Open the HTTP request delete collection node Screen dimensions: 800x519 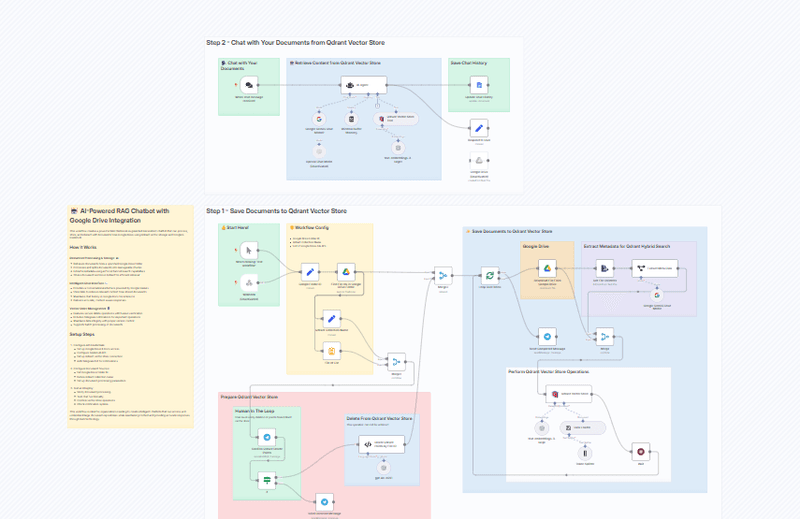click(368, 443)
